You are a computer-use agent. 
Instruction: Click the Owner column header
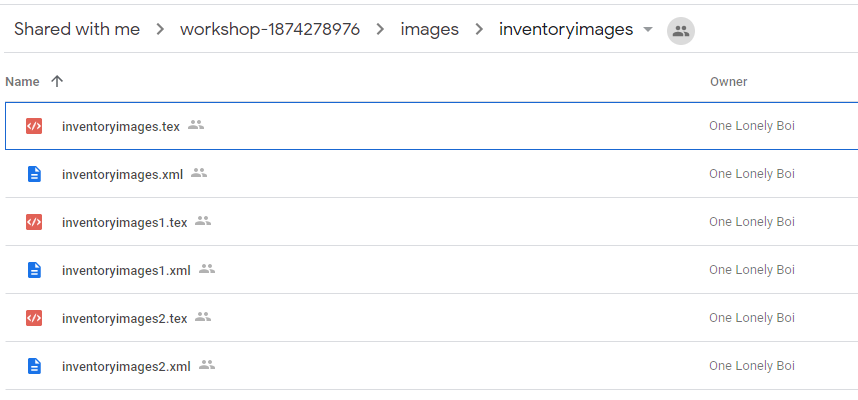click(728, 81)
